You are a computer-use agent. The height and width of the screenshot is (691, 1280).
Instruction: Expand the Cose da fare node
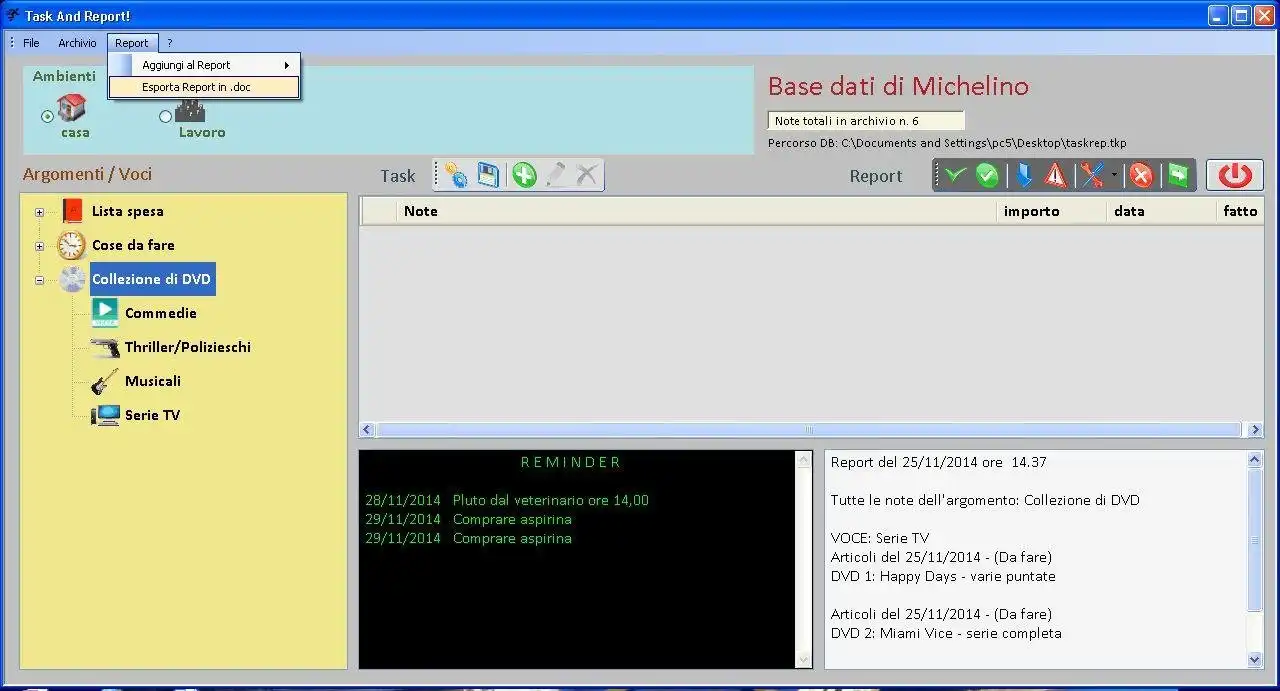pos(40,246)
